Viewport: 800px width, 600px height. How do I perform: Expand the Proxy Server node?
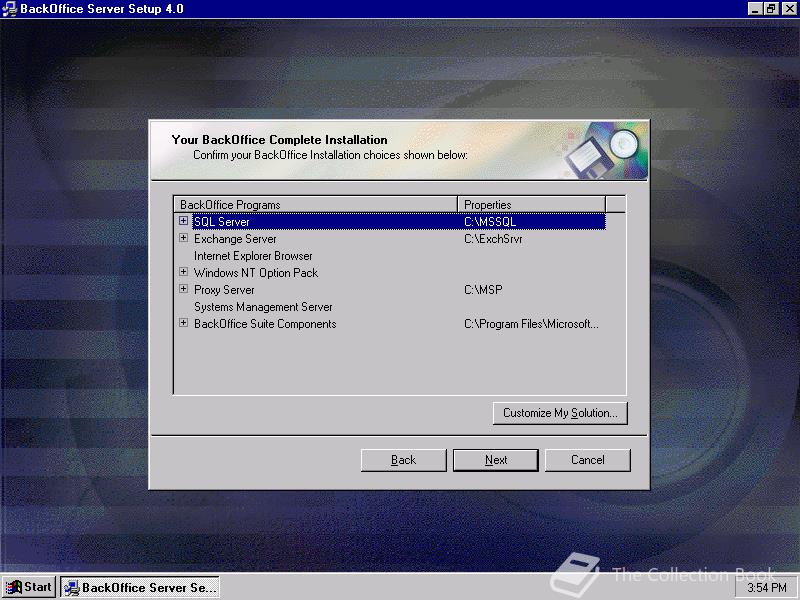coord(183,289)
